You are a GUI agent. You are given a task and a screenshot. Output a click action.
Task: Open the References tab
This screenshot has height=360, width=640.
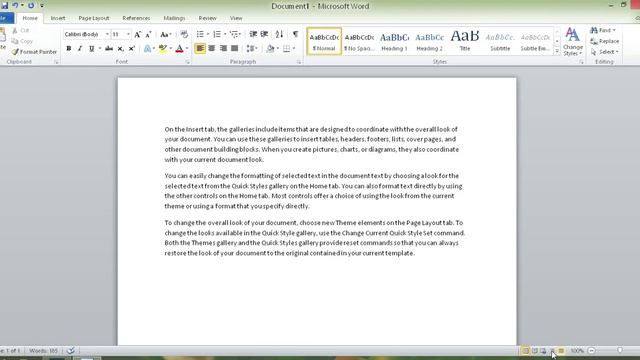(x=136, y=18)
